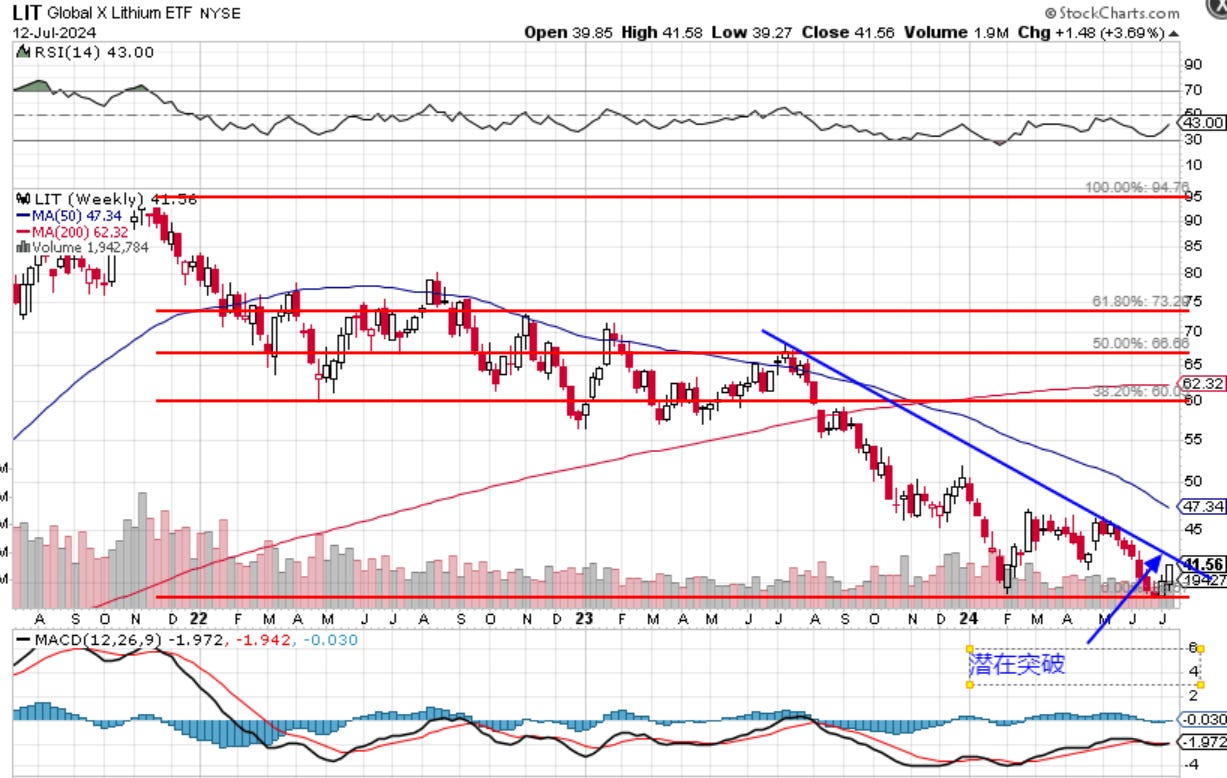Click the MA(50) 47.34 legend entry
The image size is (1227, 778).
[x=70, y=215]
